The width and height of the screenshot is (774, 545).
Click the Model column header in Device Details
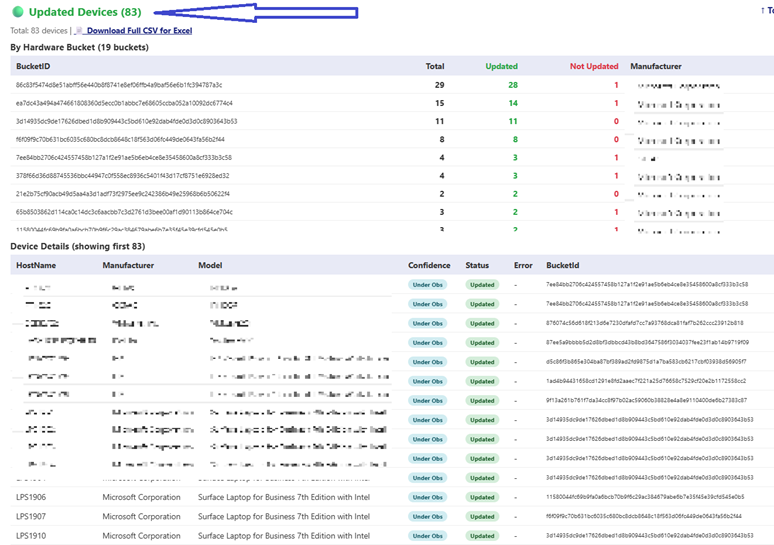pos(210,266)
